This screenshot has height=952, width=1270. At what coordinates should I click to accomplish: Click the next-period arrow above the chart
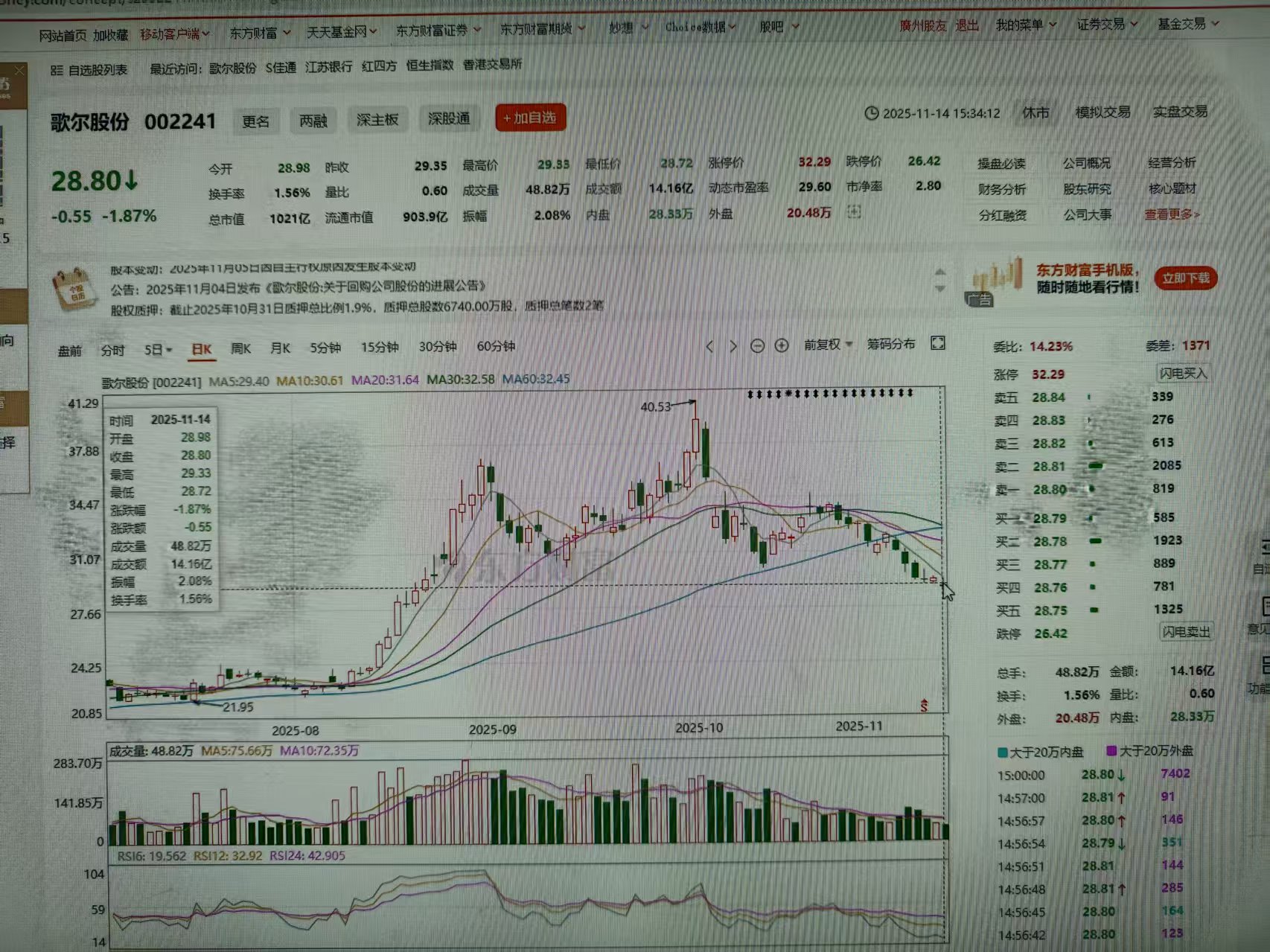click(733, 346)
